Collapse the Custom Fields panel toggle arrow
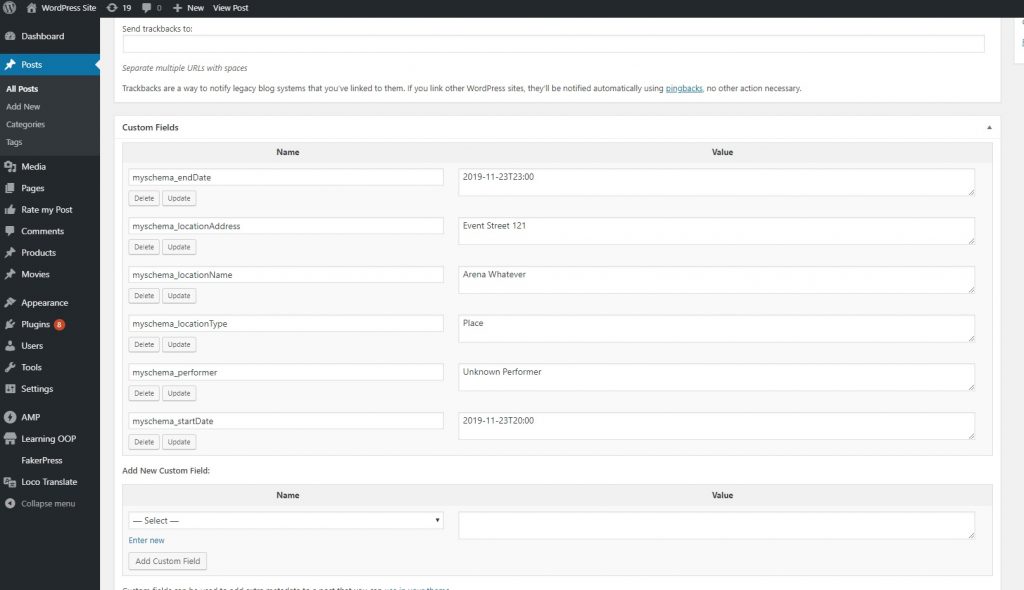Viewport: 1024px width, 590px height. [989, 127]
